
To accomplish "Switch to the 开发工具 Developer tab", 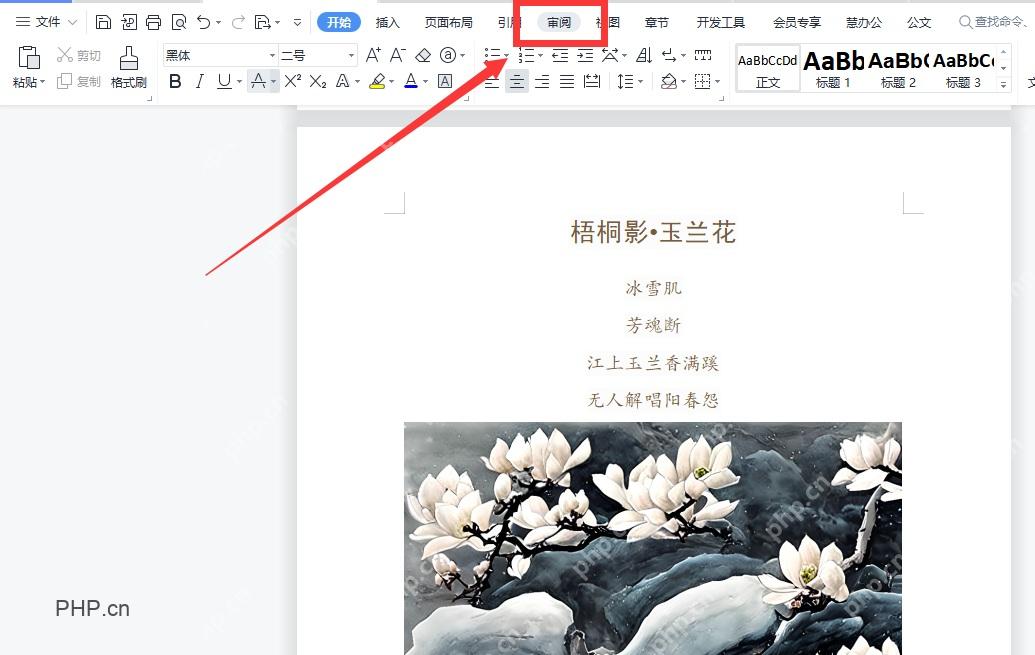I will coord(721,22).
